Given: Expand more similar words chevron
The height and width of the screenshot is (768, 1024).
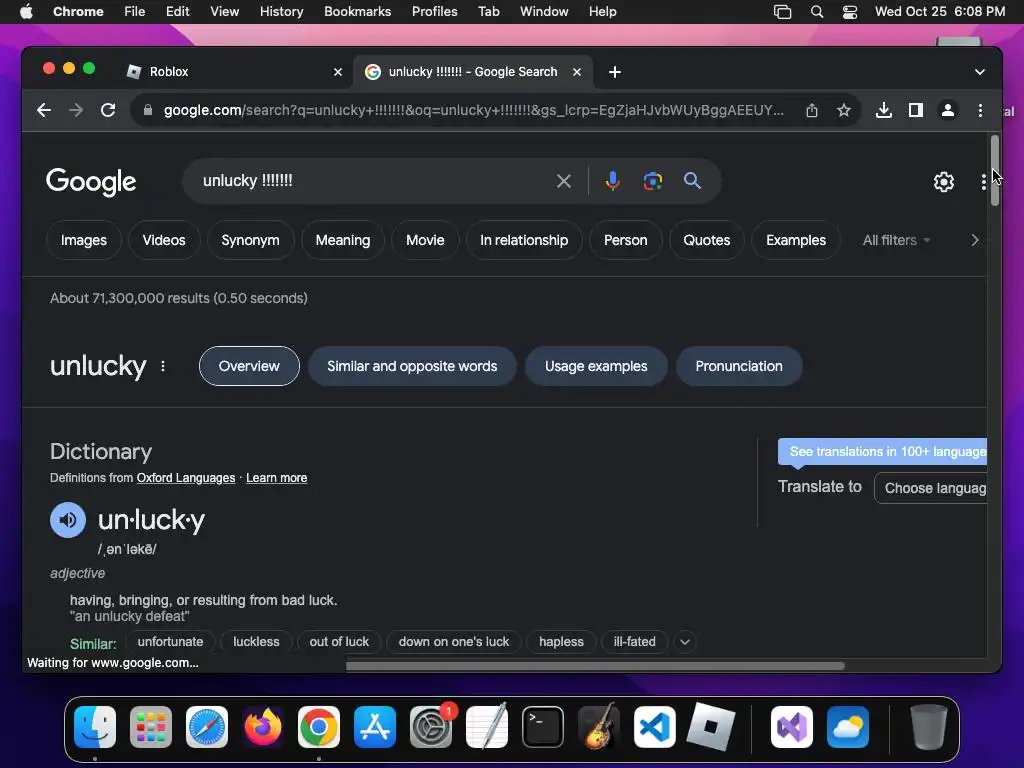Looking at the screenshot, I should coord(684,642).
